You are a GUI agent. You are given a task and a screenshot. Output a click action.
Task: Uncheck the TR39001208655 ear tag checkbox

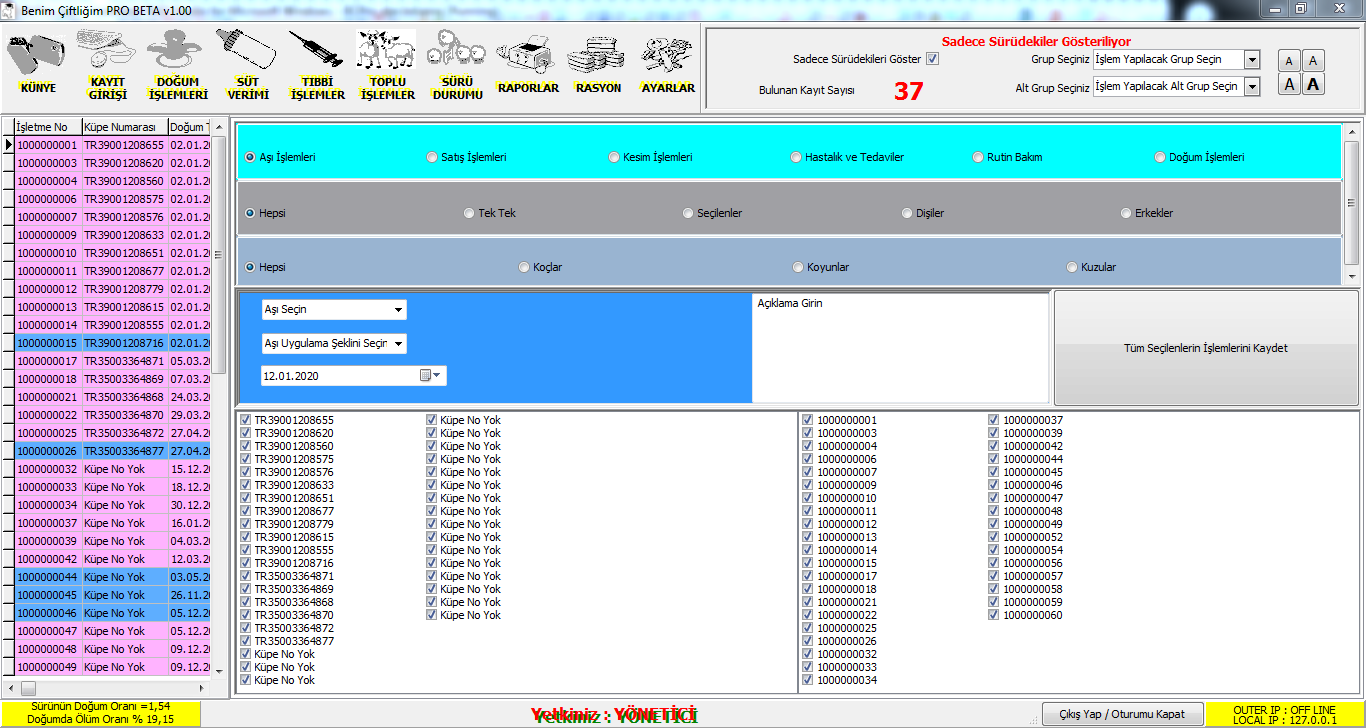tap(246, 420)
